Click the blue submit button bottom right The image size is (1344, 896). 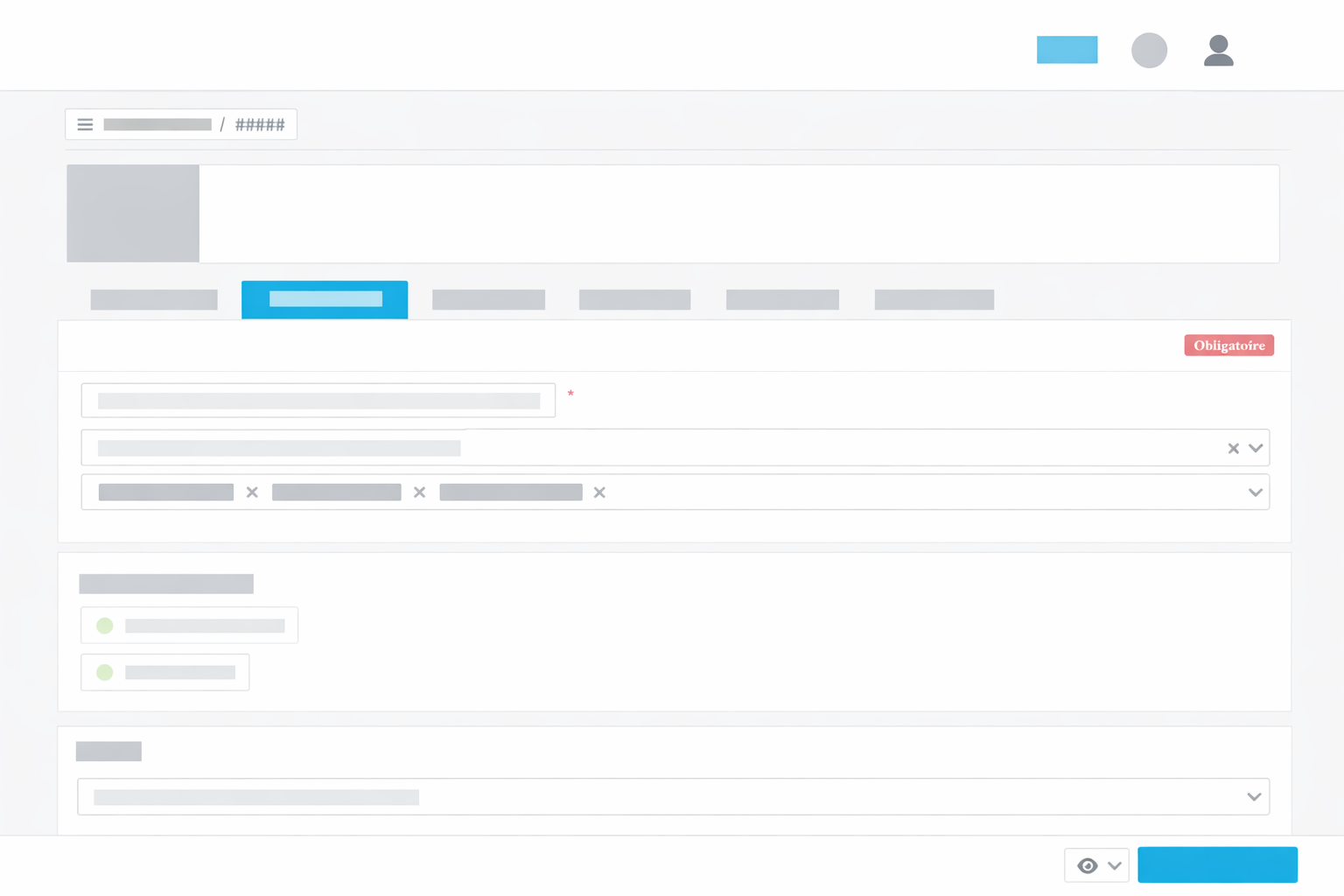coord(1217,864)
